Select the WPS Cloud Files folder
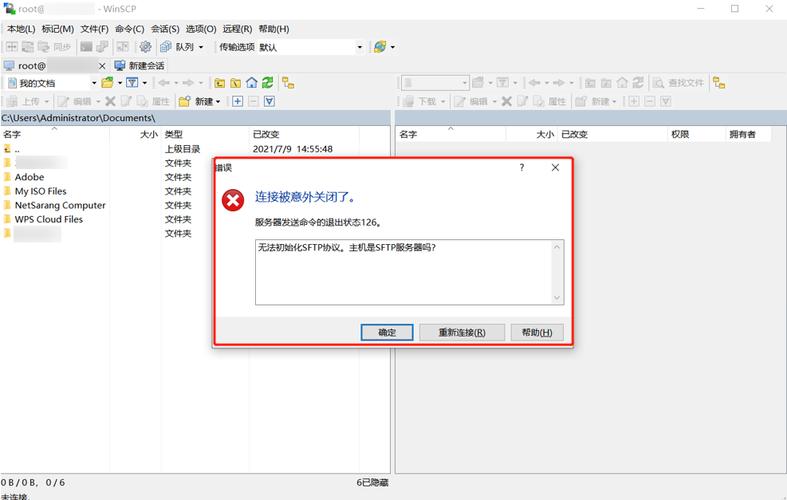Image resolution: width=787 pixels, height=500 pixels. [x=48, y=219]
